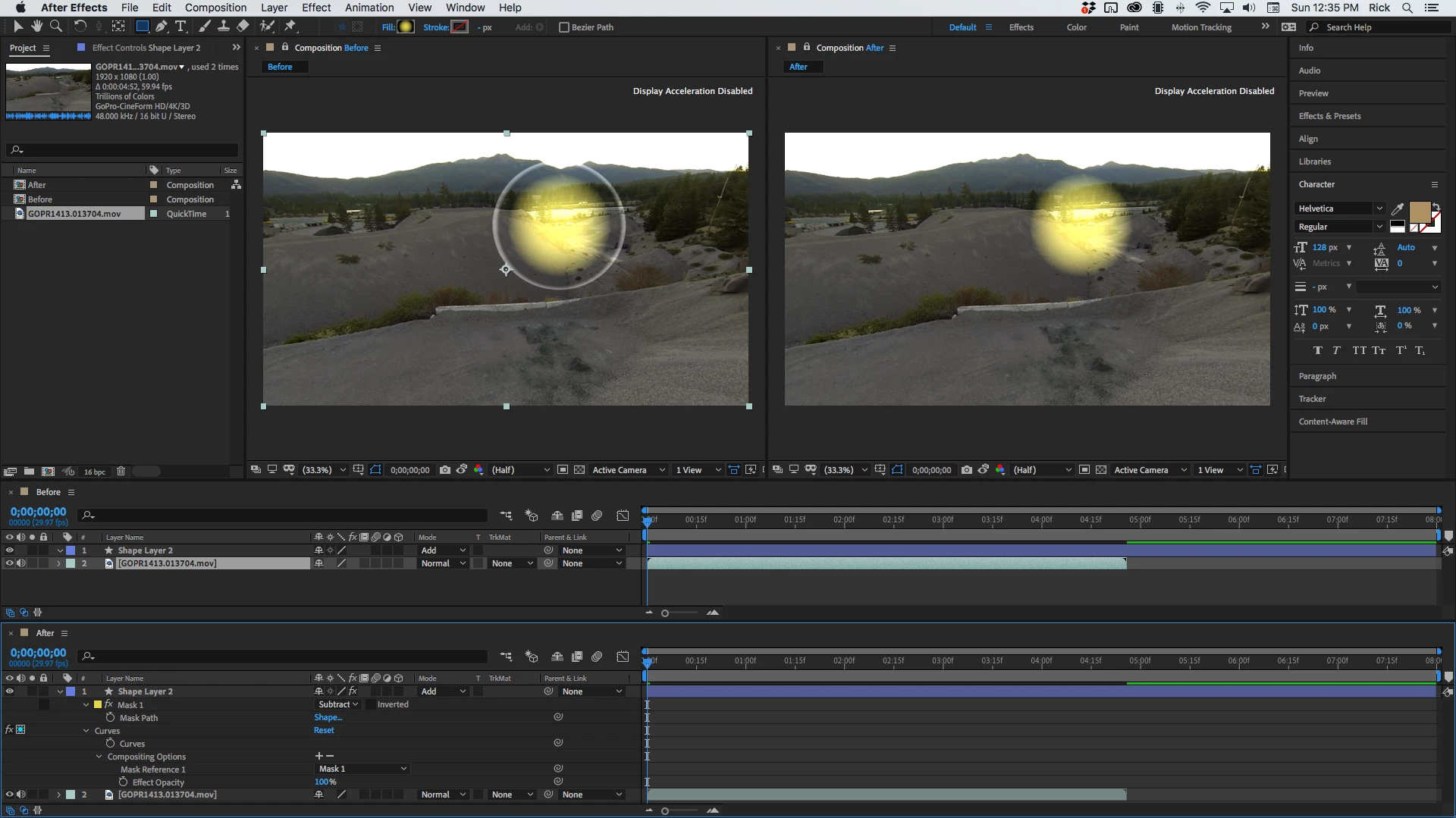
Task: Open the Content-Aware Fill panel
Action: tap(1332, 422)
